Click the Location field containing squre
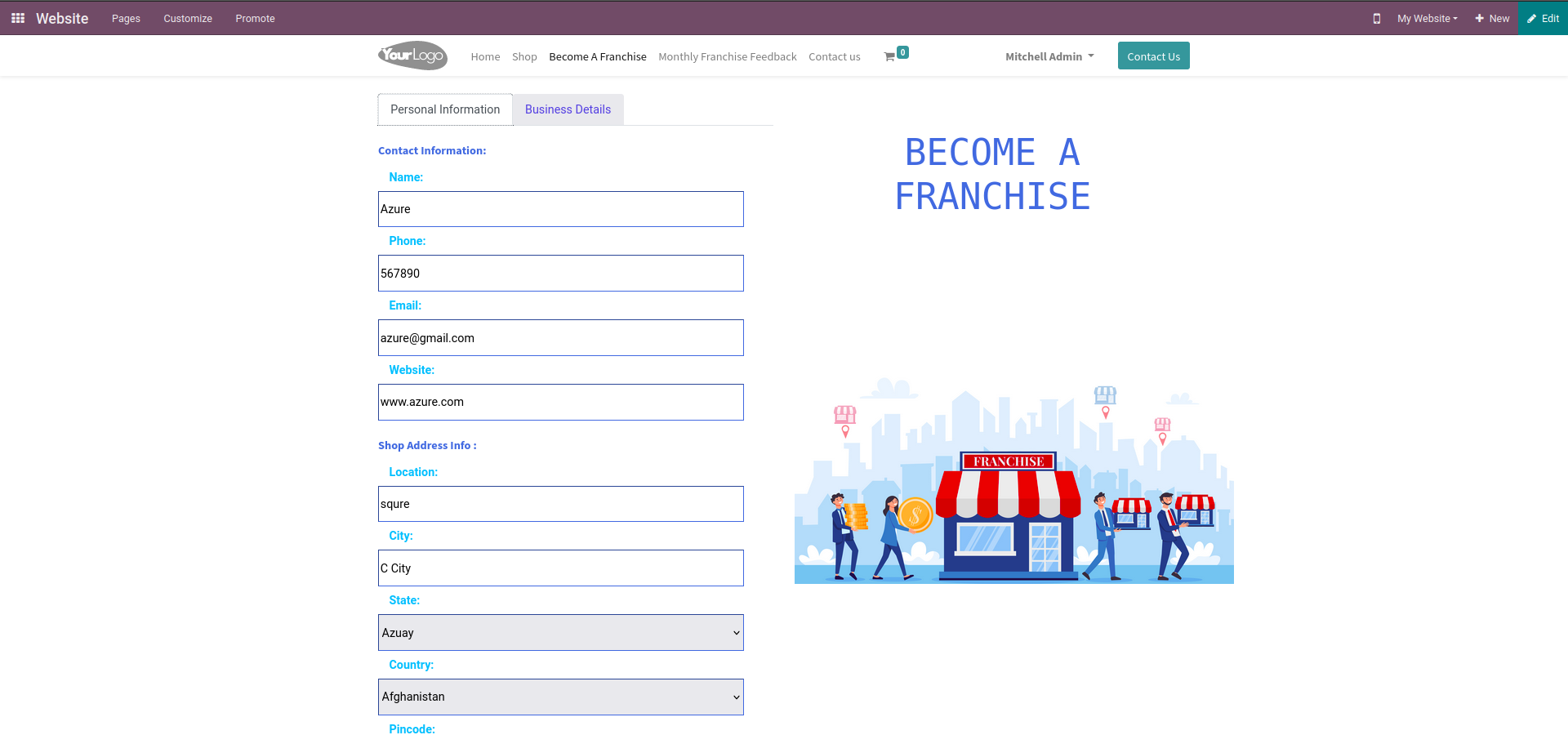This screenshot has width=1568, height=735. 561,504
